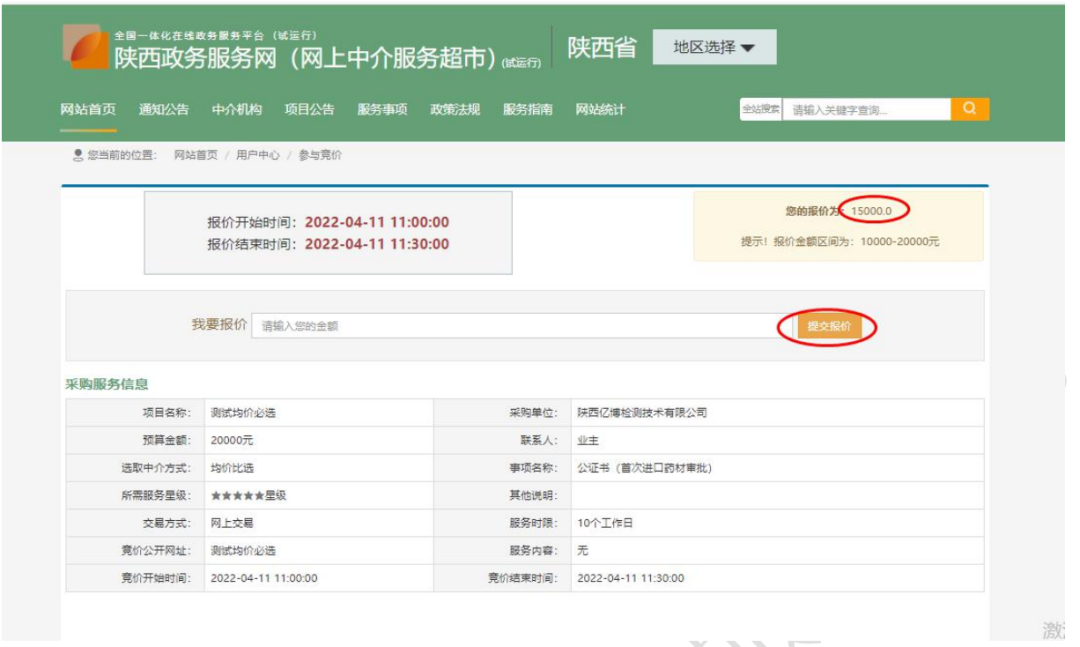
Task: Follow the 用户中心 breadcrumb link
Action: pos(258,155)
